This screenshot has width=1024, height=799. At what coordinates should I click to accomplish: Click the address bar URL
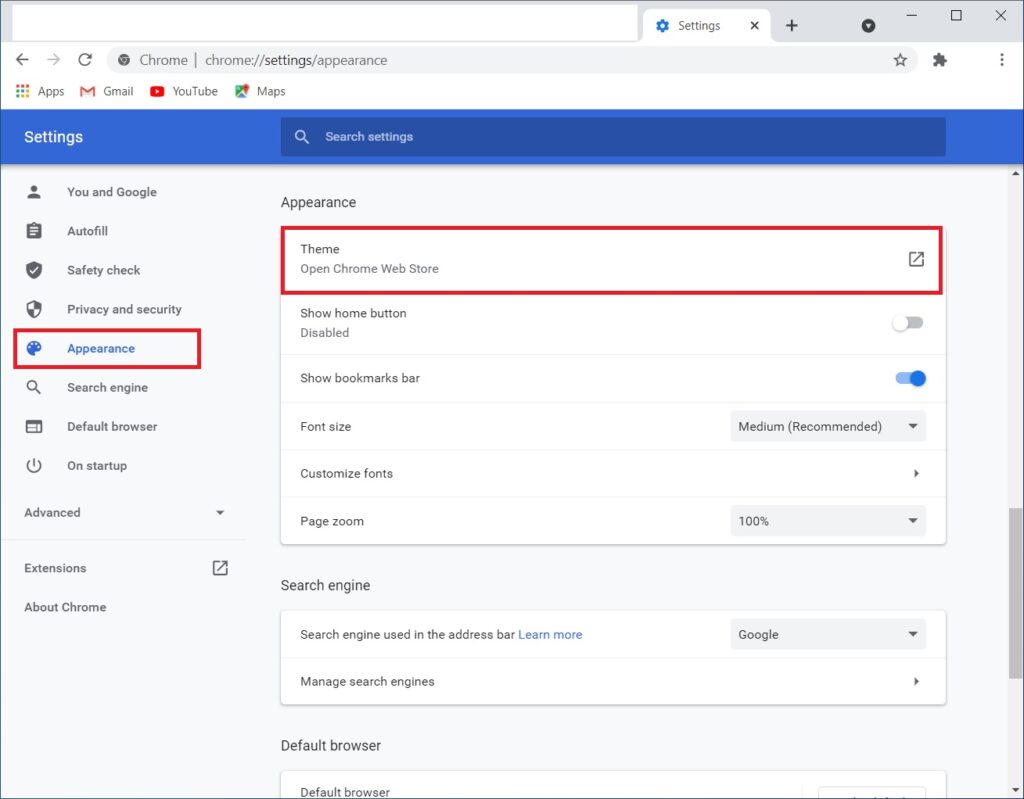coord(296,60)
